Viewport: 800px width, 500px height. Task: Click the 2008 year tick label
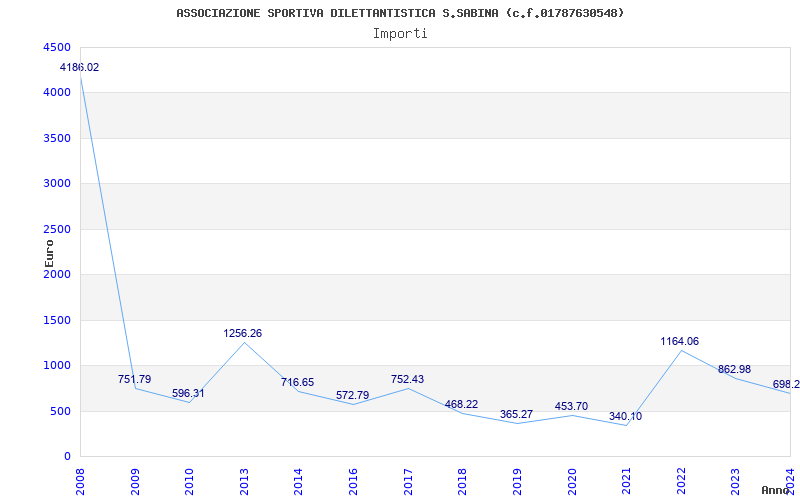tap(80, 482)
